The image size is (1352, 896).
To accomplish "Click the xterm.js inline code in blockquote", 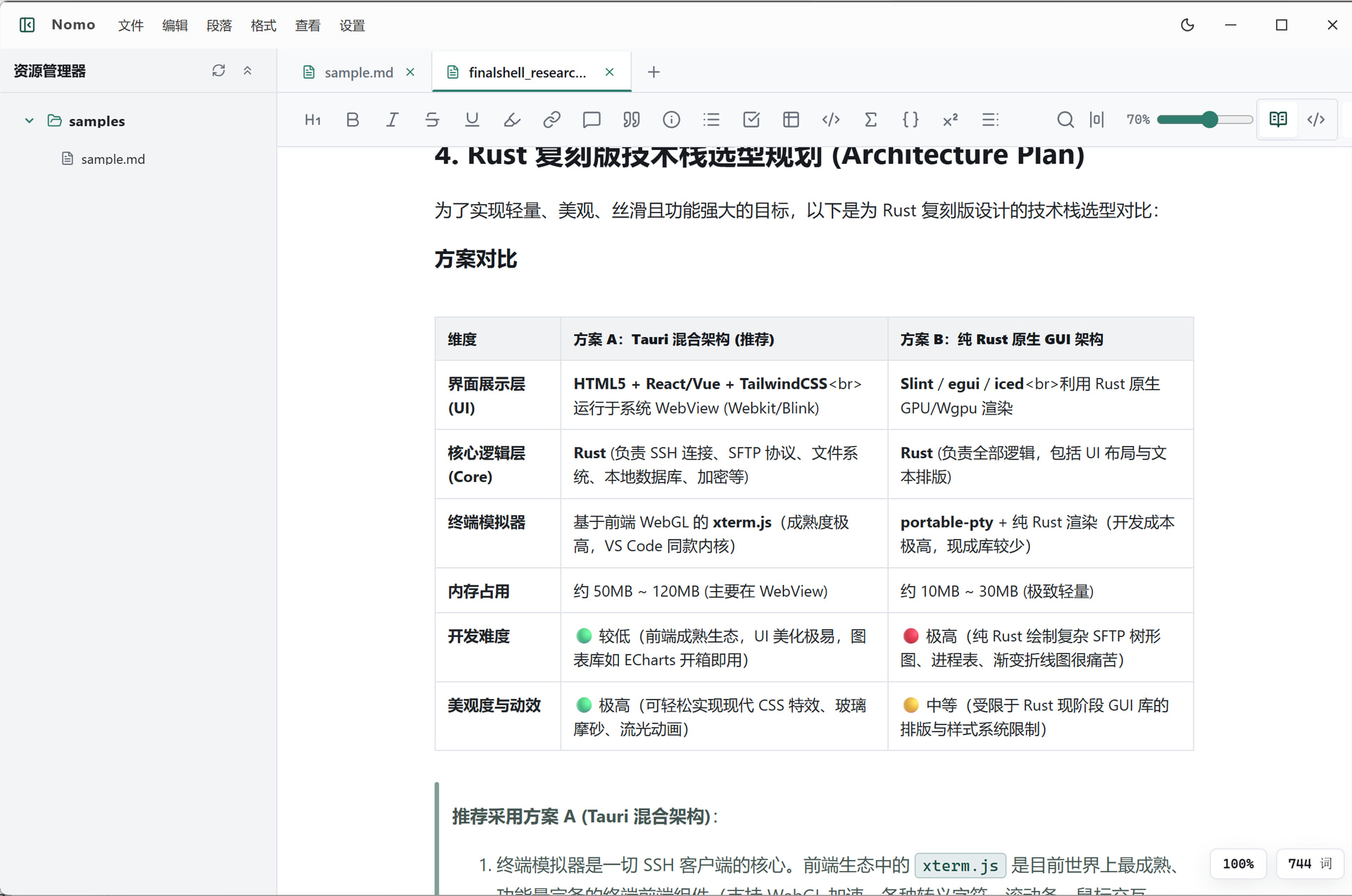I will (x=960, y=865).
